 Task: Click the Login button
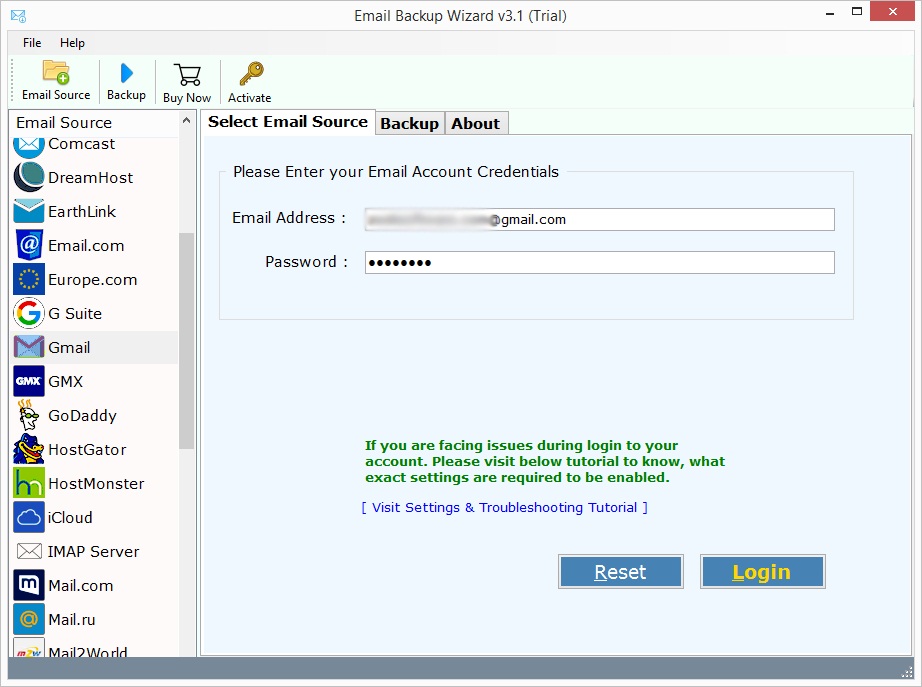point(763,572)
